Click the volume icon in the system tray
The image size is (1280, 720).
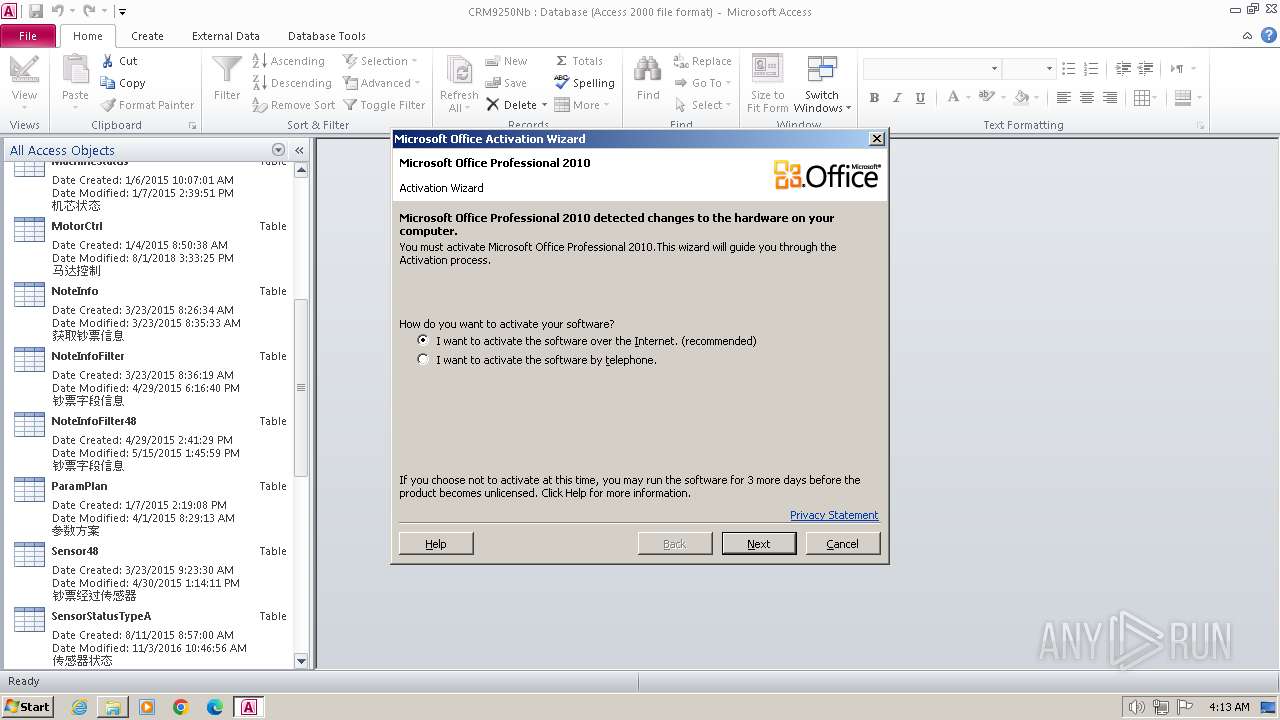click(x=1136, y=707)
